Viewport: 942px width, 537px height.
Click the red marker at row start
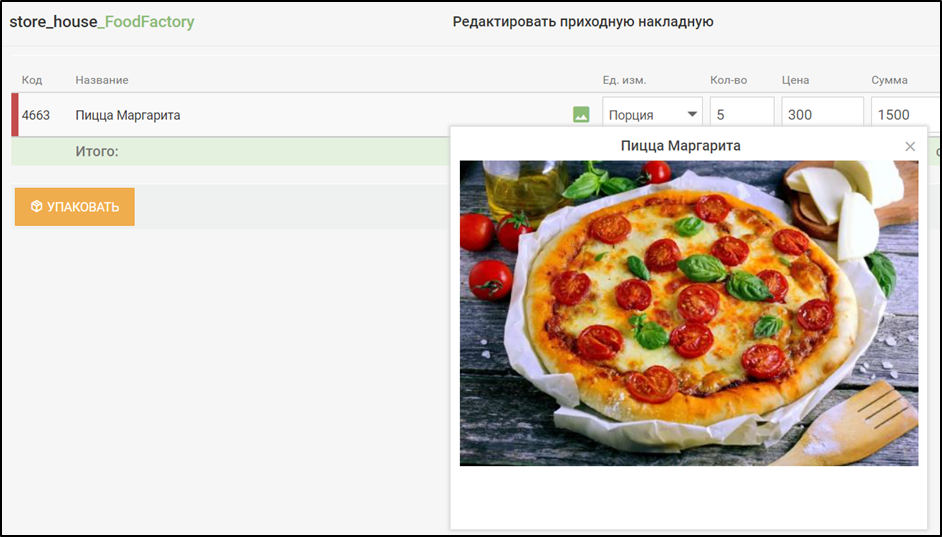(x=15, y=115)
